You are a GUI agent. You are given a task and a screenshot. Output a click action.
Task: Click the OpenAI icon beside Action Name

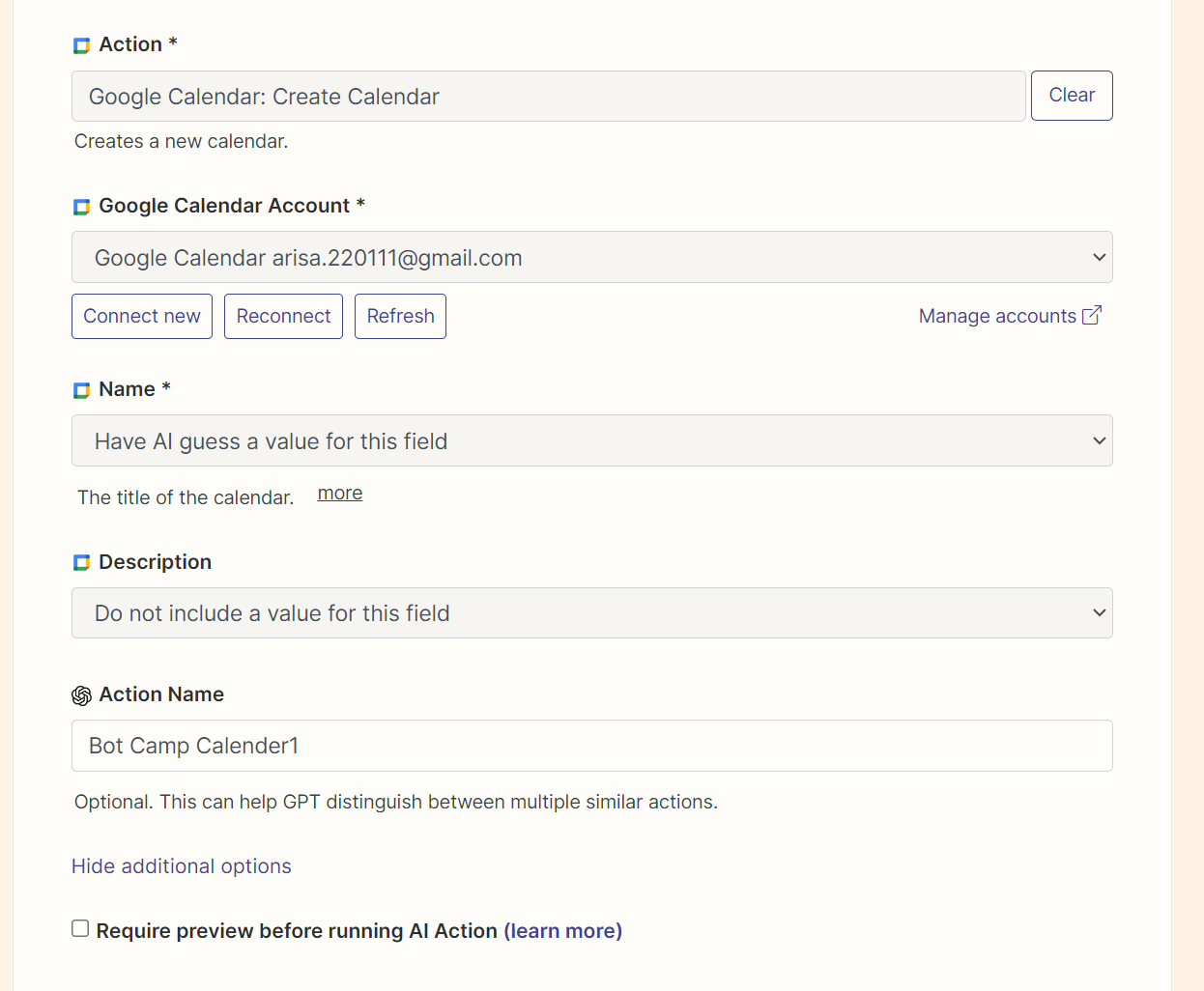coord(81,695)
